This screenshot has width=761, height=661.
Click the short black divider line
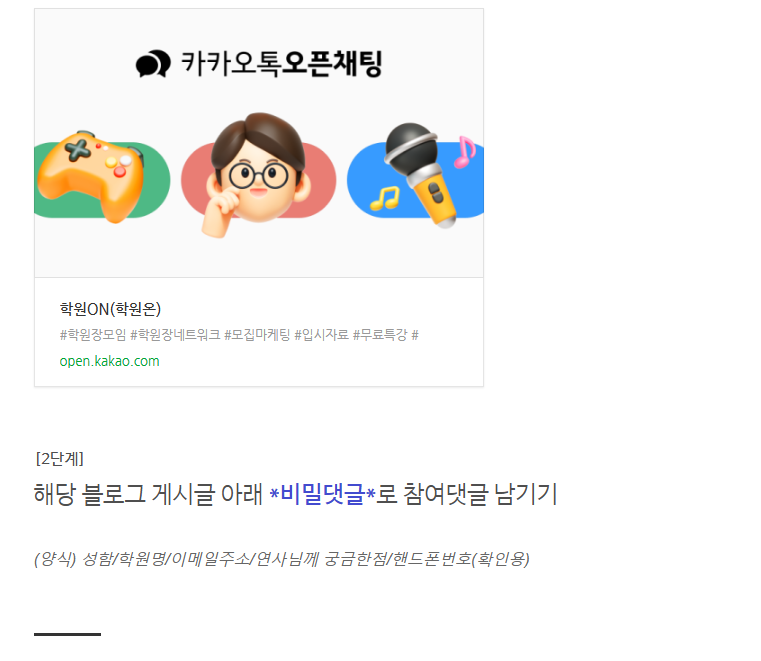coord(67,634)
